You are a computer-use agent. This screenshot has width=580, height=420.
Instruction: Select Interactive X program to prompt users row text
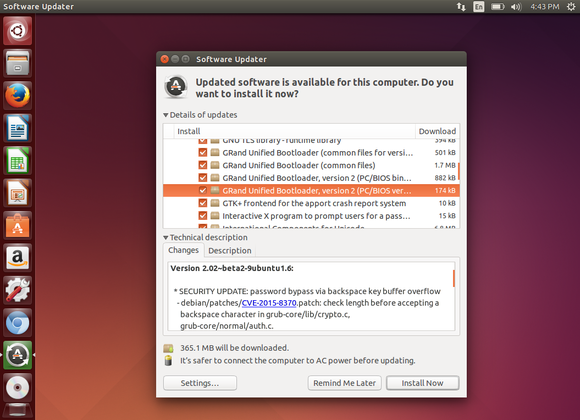[x=316, y=216]
